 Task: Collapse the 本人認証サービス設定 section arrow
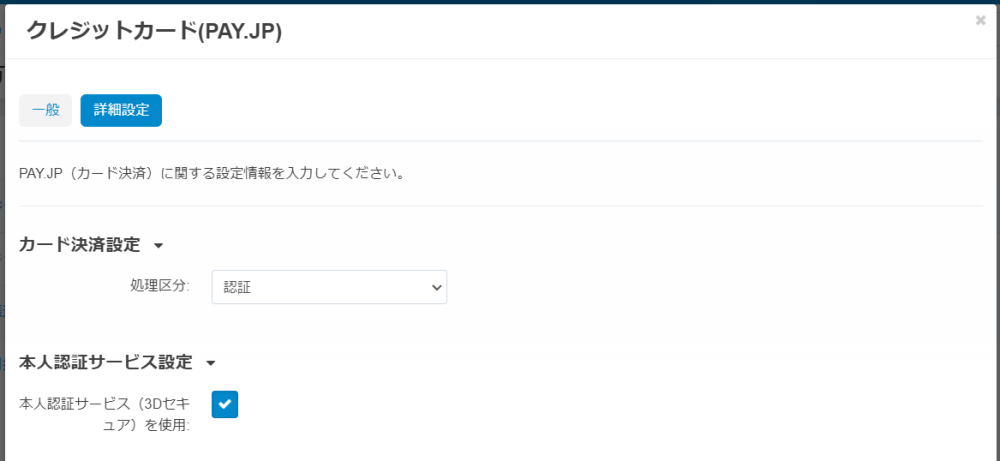click(210, 362)
